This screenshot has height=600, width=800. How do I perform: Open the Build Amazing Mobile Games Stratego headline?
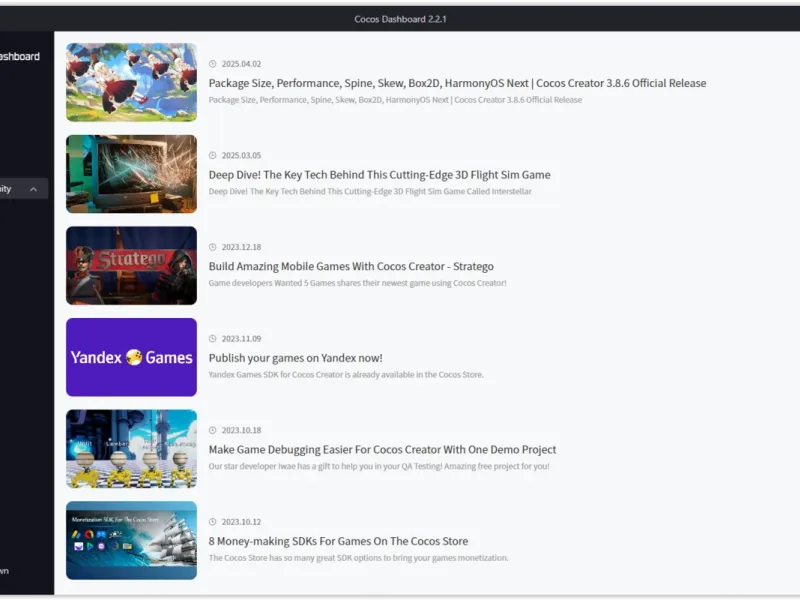[351, 266]
